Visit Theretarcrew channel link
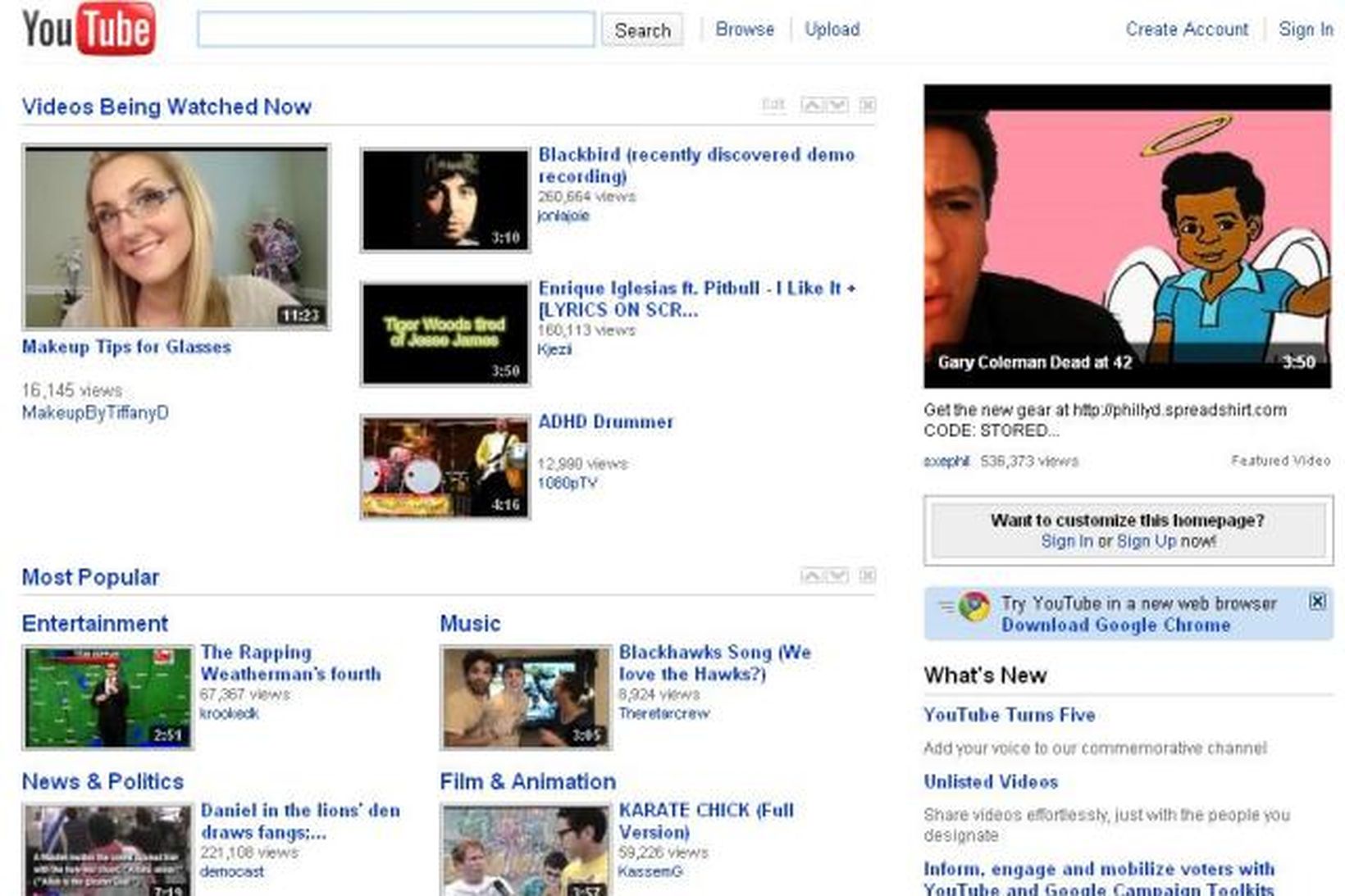Viewport: 1345px width, 896px height. click(x=663, y=713)
